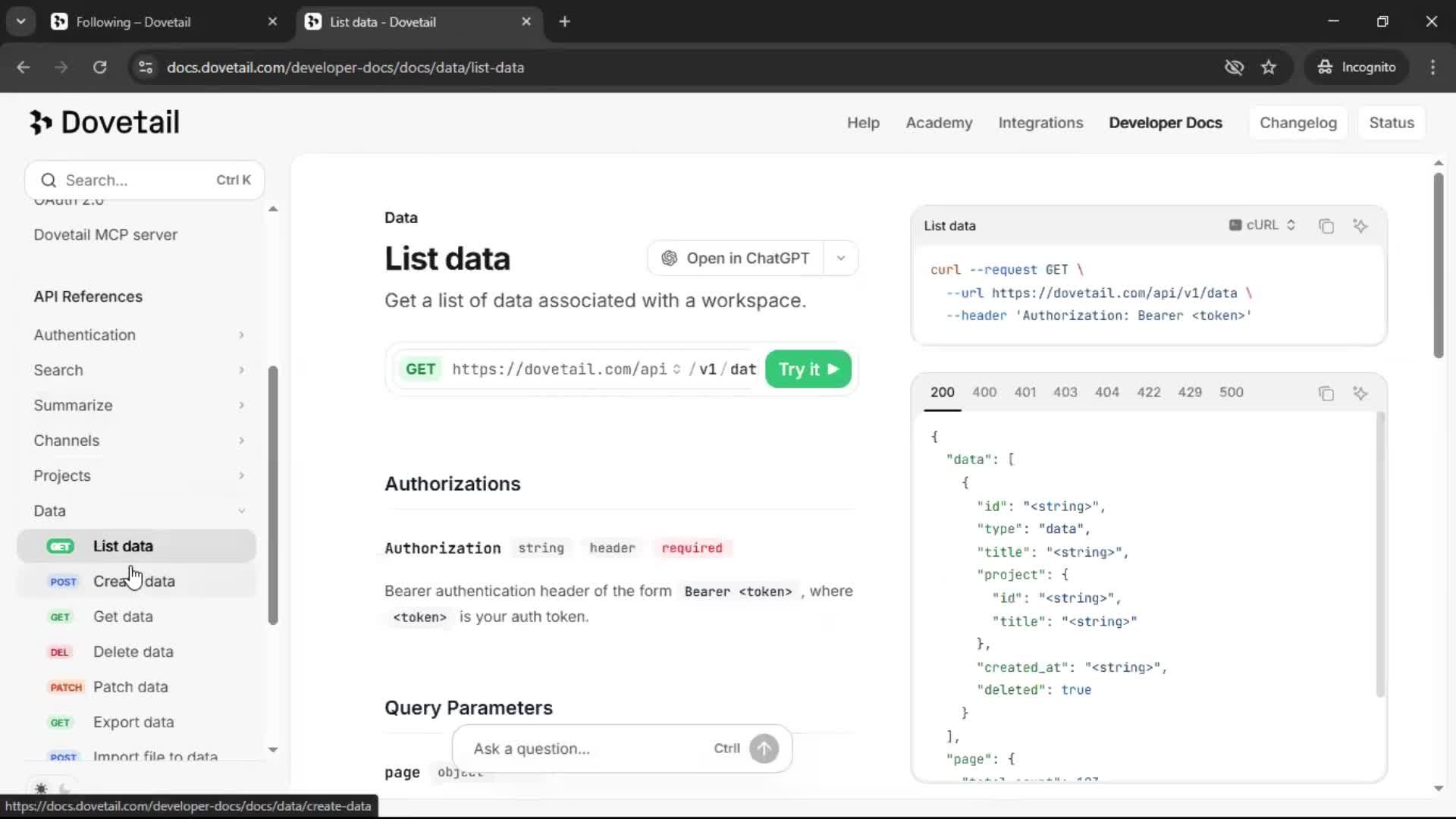Open the tab search dropdown arrow
The image size is (1456, 819).
[x=21, y=21]
